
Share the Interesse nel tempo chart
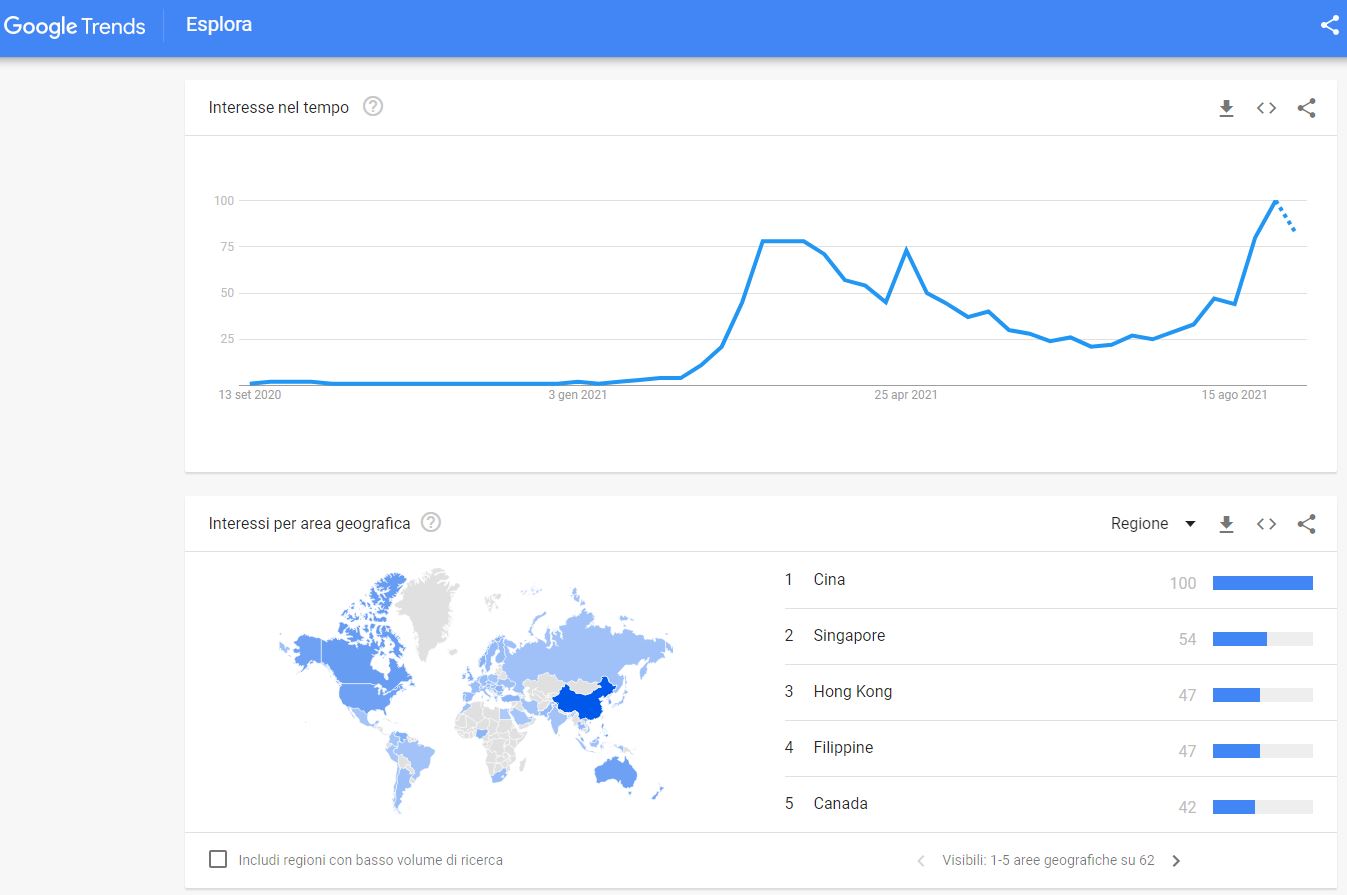pyautogui.click(x=1306, y=108)
